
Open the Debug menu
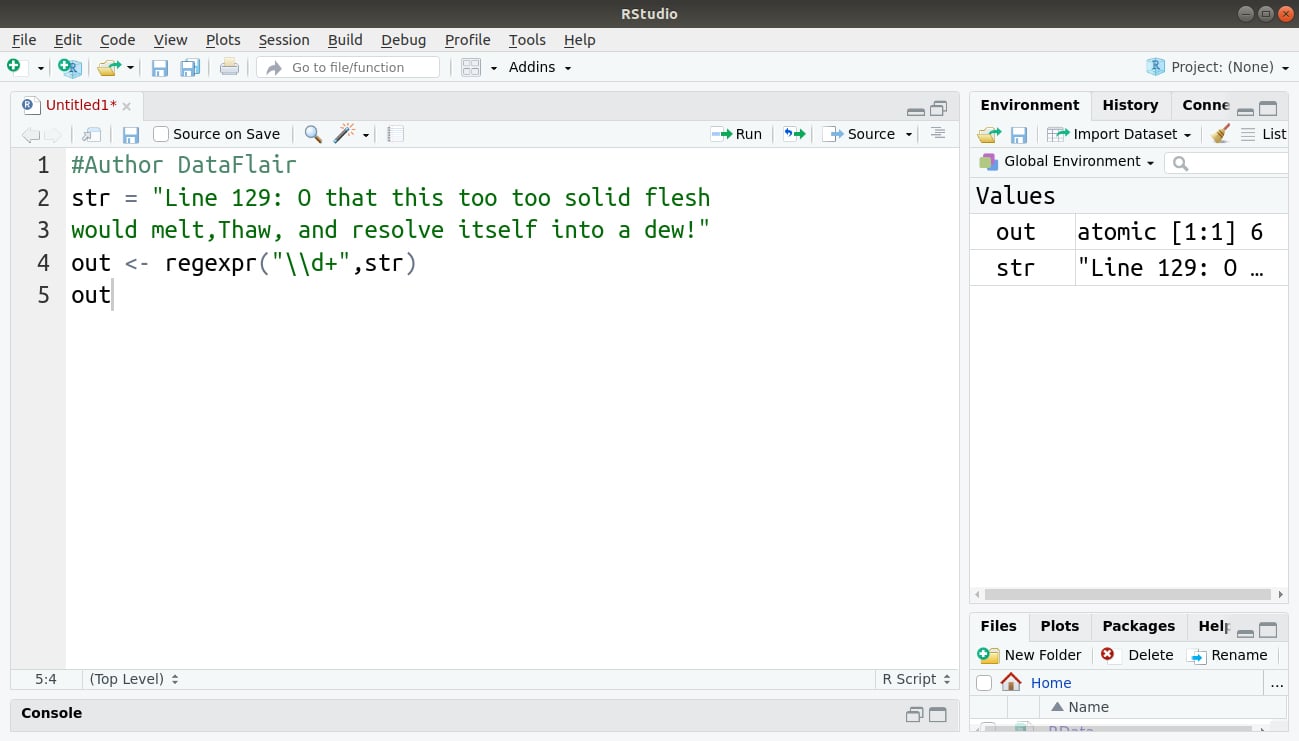click(403, 40)
